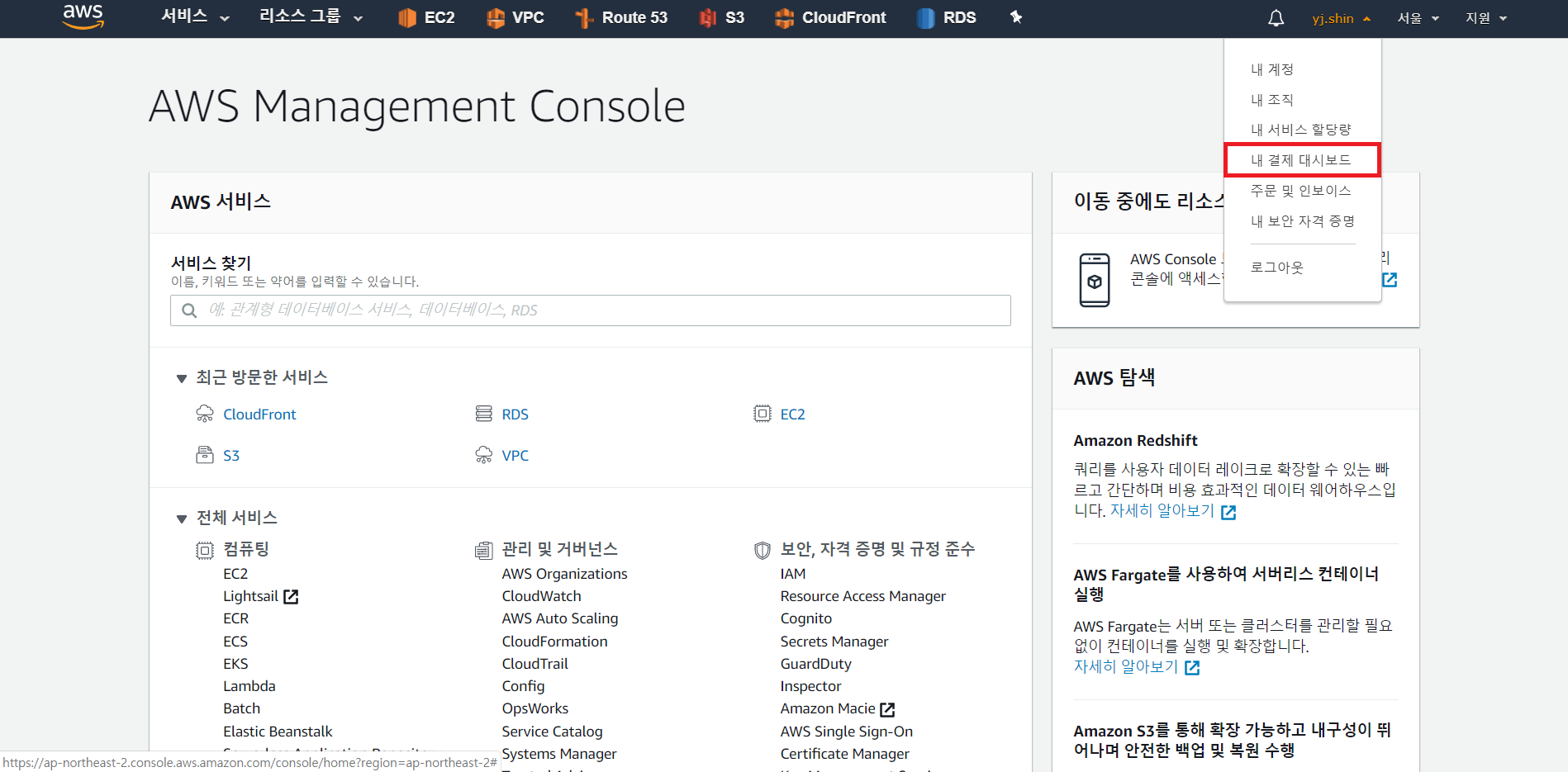This screenshot has height=772, width=1568.
Task: Click the 관리 및 거버넌스 category icon
Action: (484, 551)
